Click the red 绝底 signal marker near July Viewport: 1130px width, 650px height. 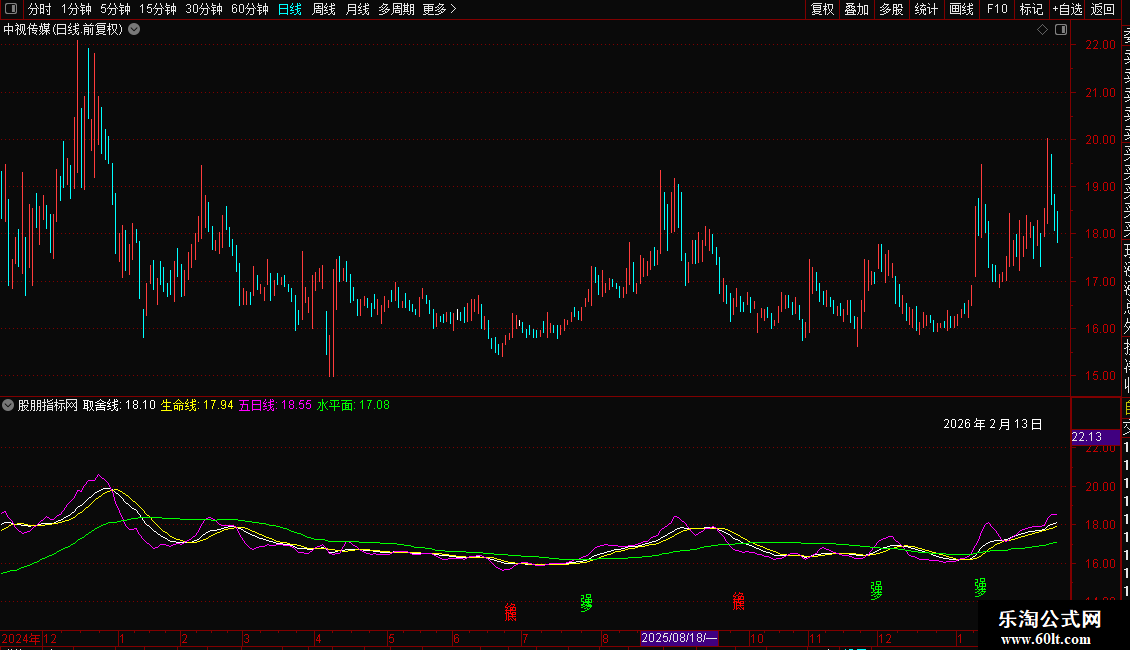point(510,612)
